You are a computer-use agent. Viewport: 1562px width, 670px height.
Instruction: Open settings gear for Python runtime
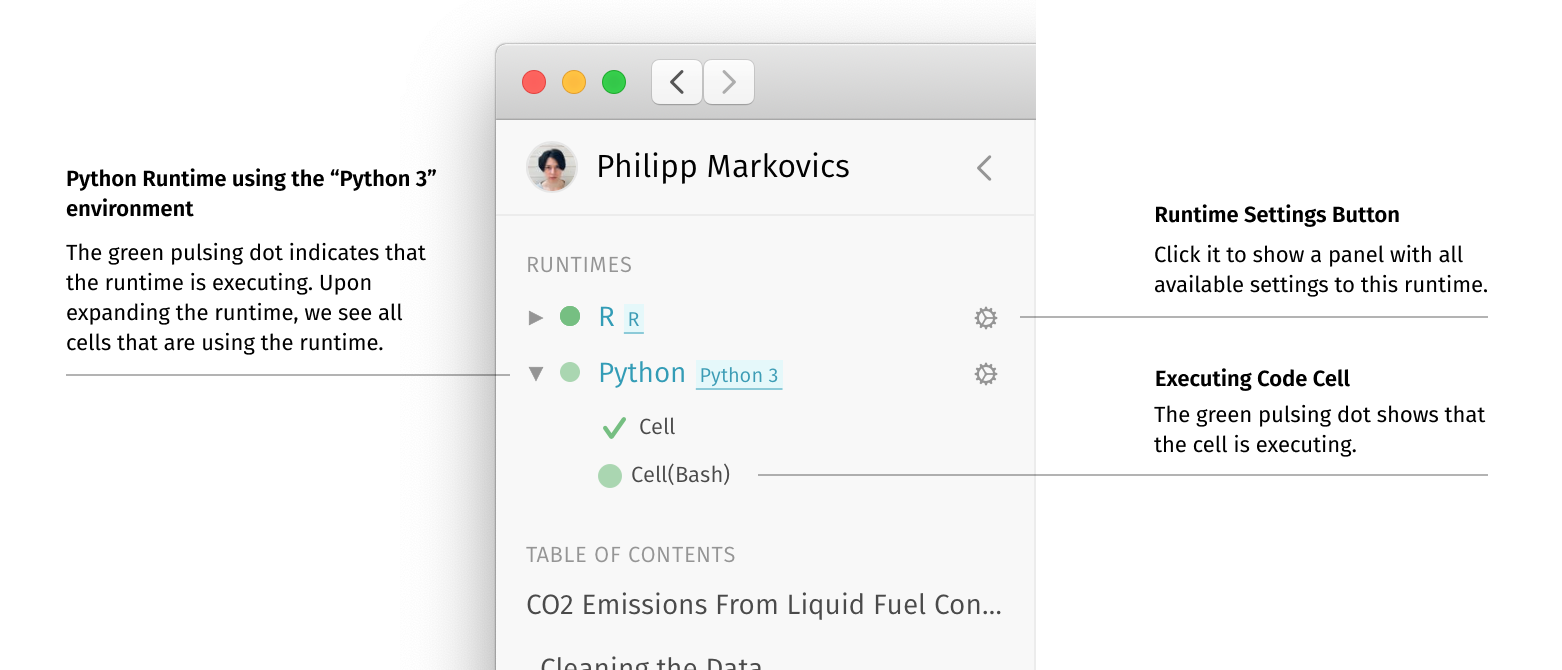(986, 374)
